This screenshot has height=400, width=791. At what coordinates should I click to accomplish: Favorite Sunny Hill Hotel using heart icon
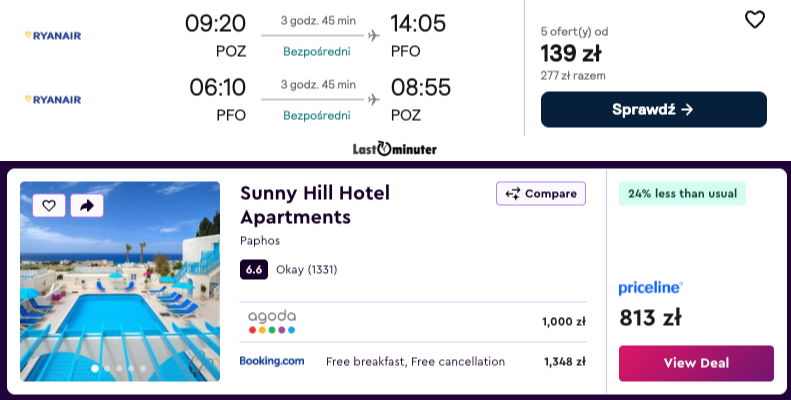pyautogui.click(x=49, y=205)
